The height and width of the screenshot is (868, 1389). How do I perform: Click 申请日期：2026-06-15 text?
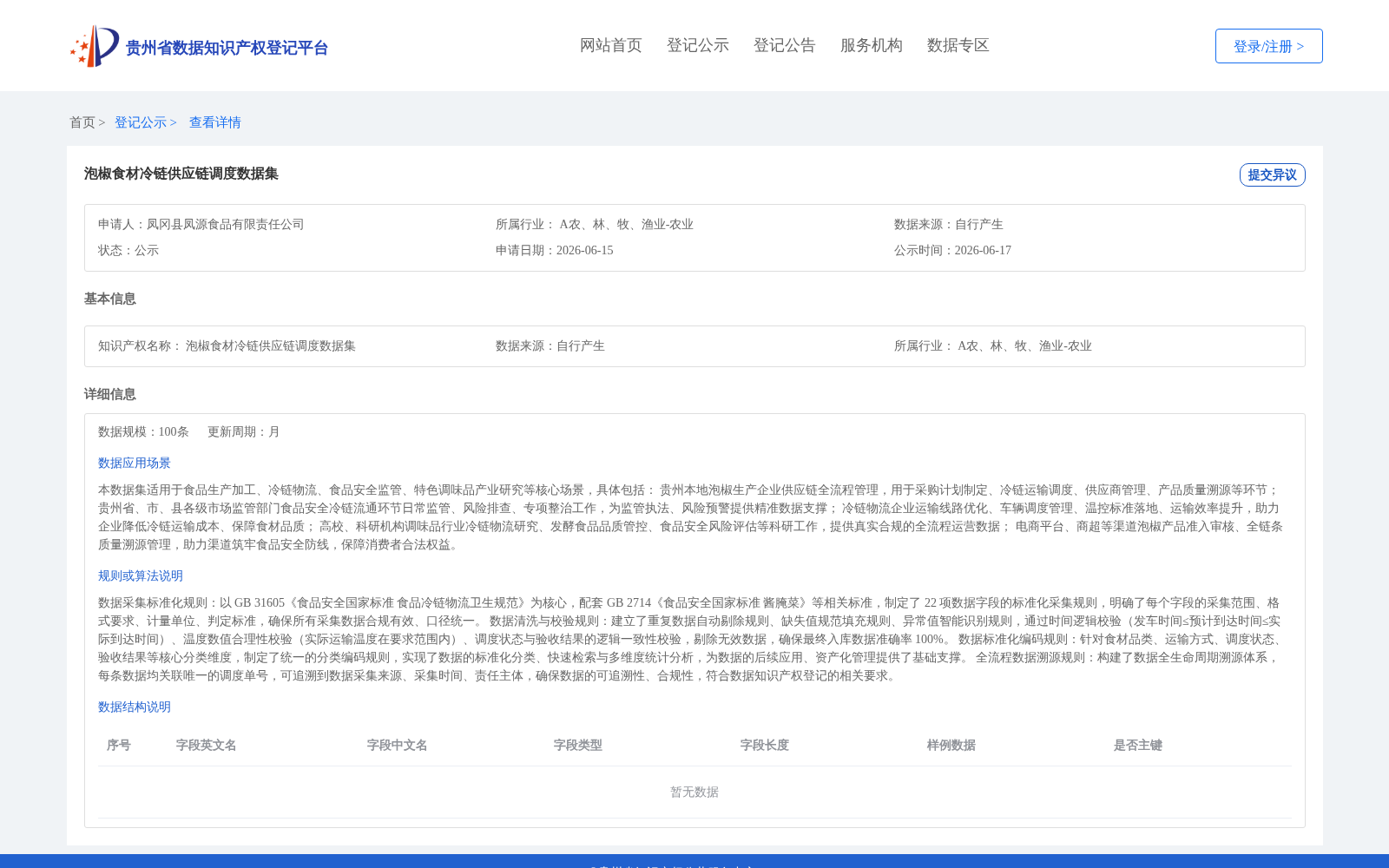pos(555,250)
